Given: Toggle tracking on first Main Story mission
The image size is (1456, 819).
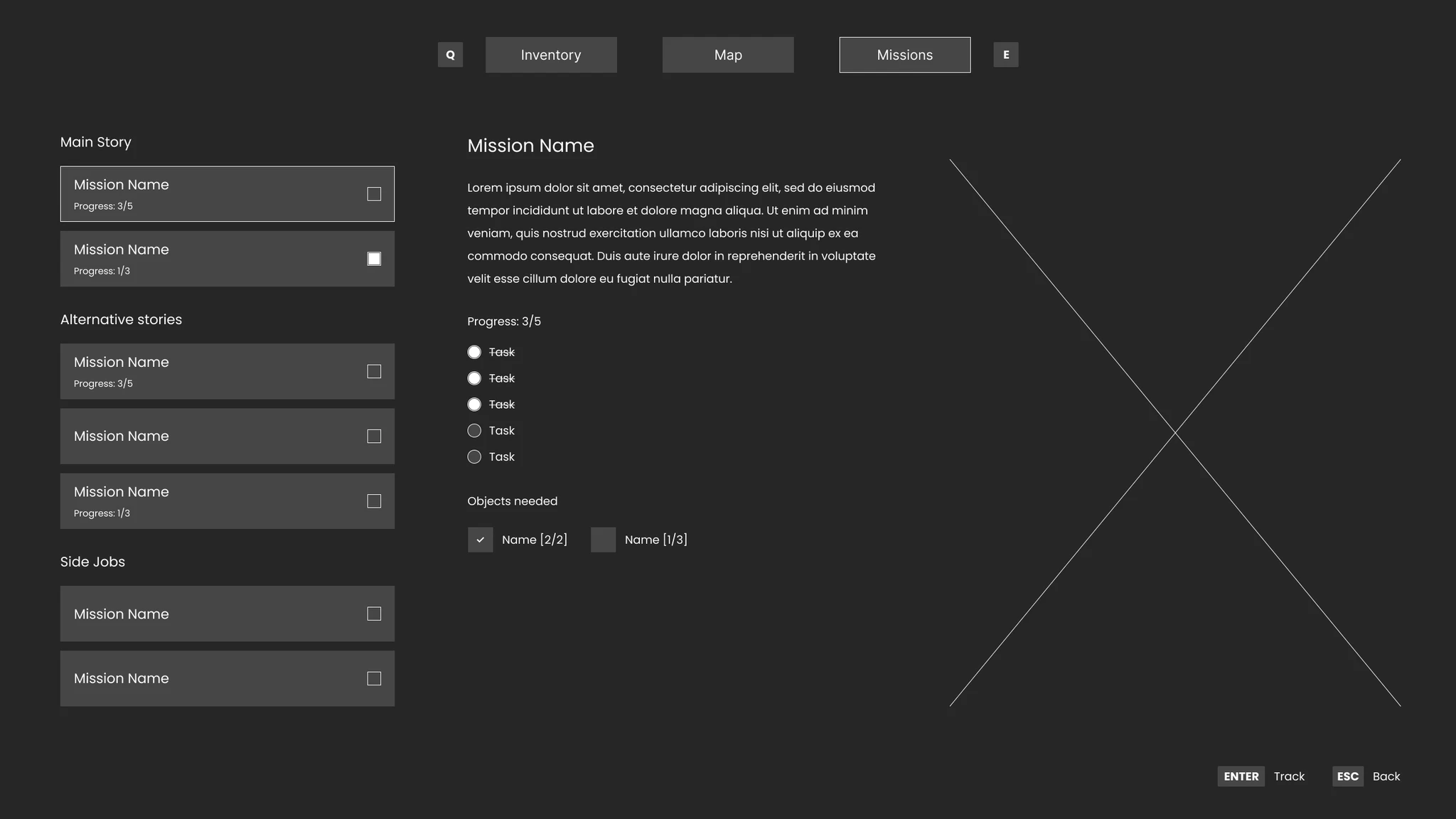Looking at the screenshot, I should [374, 194].
